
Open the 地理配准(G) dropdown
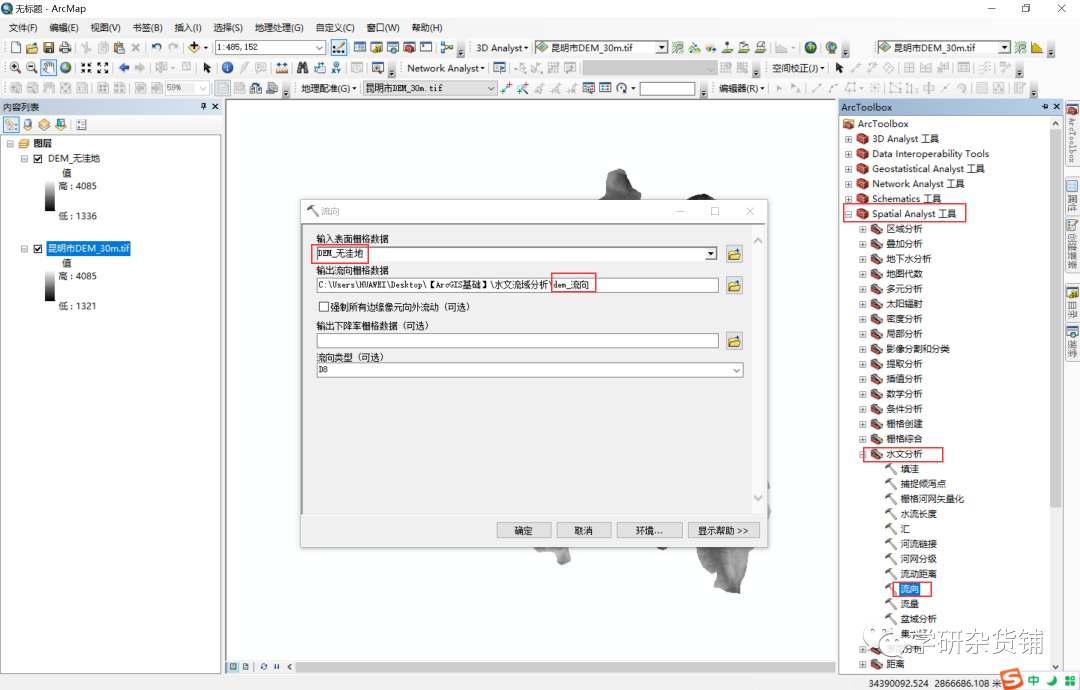329,88
